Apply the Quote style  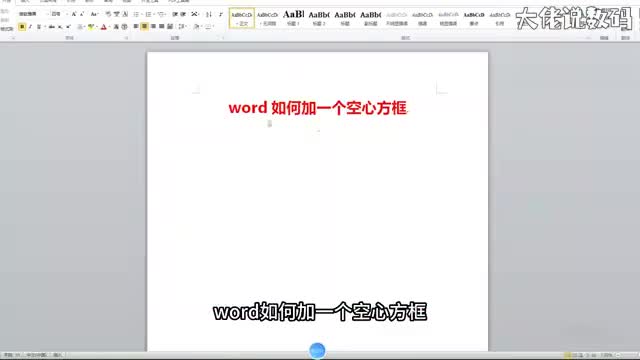click(x=499, y=18)
